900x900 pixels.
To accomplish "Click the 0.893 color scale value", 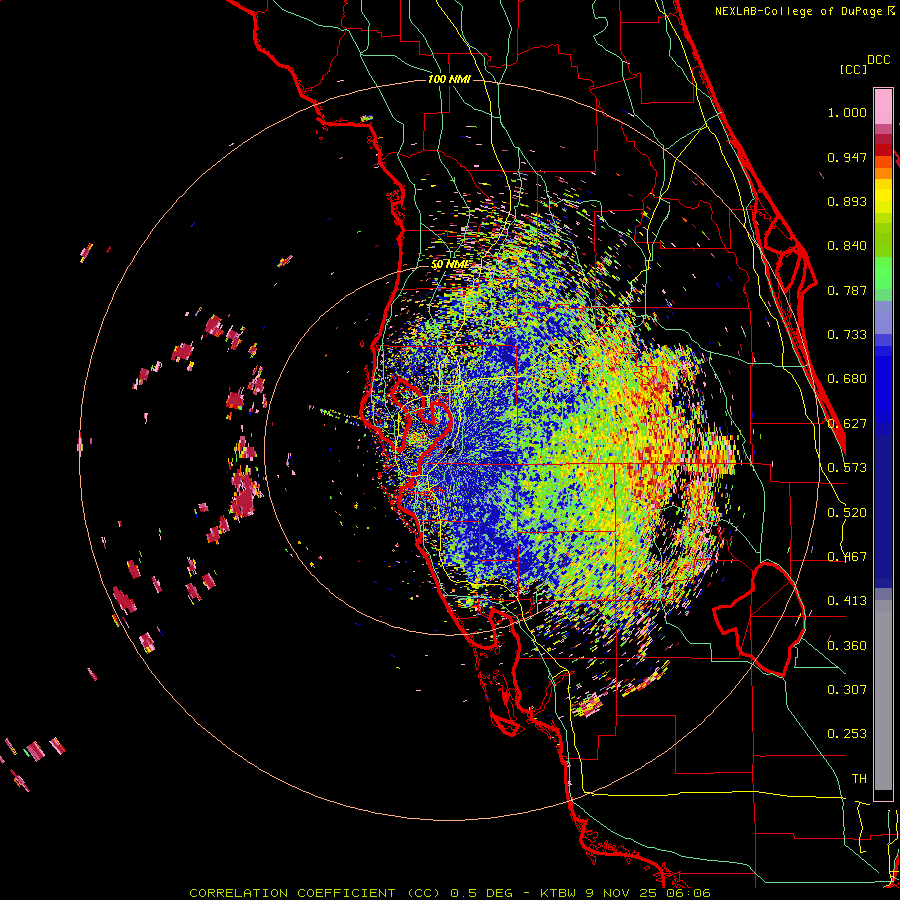I will point(847,201).
